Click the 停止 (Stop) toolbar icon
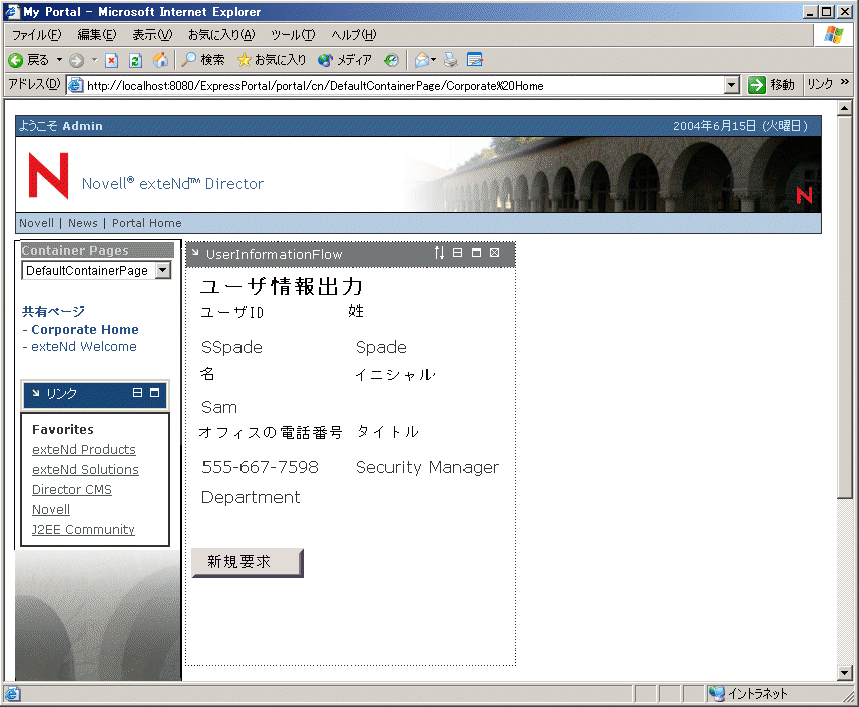Image resolution: width=859 pixels, height=707 pixels. pos(112,59)
